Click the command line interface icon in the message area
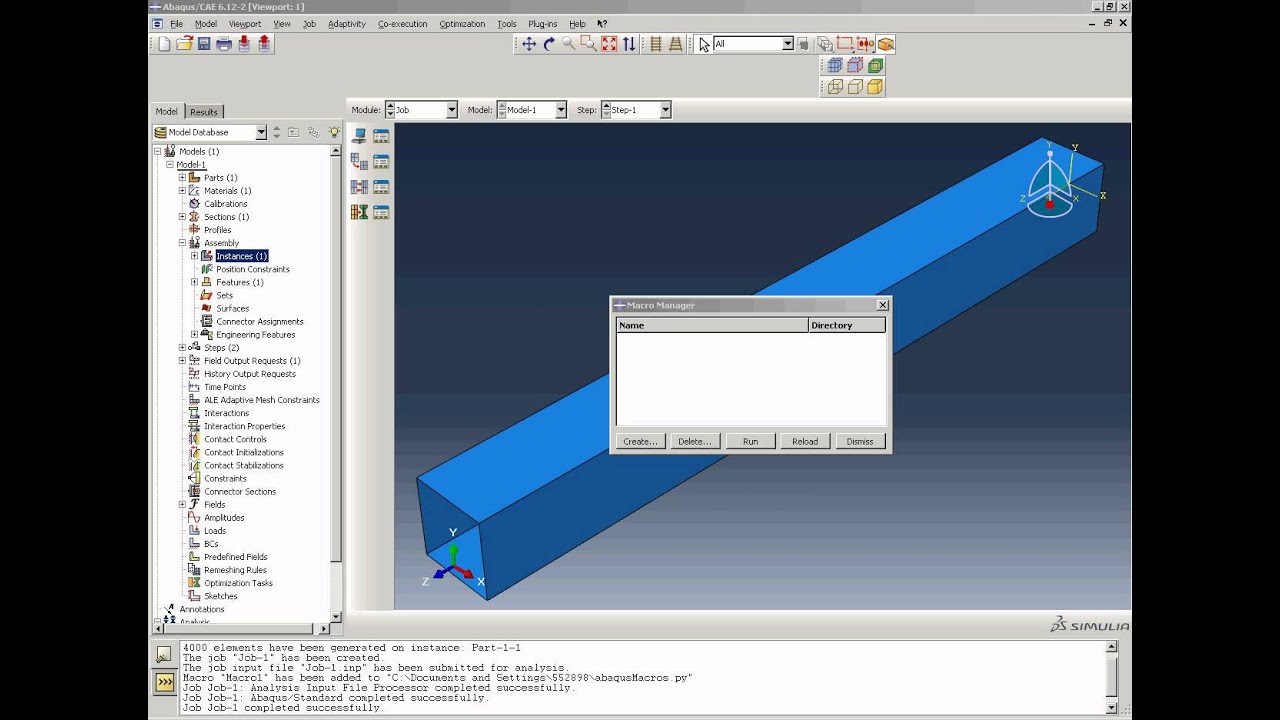1280x720 pixels. pos(164,682)
